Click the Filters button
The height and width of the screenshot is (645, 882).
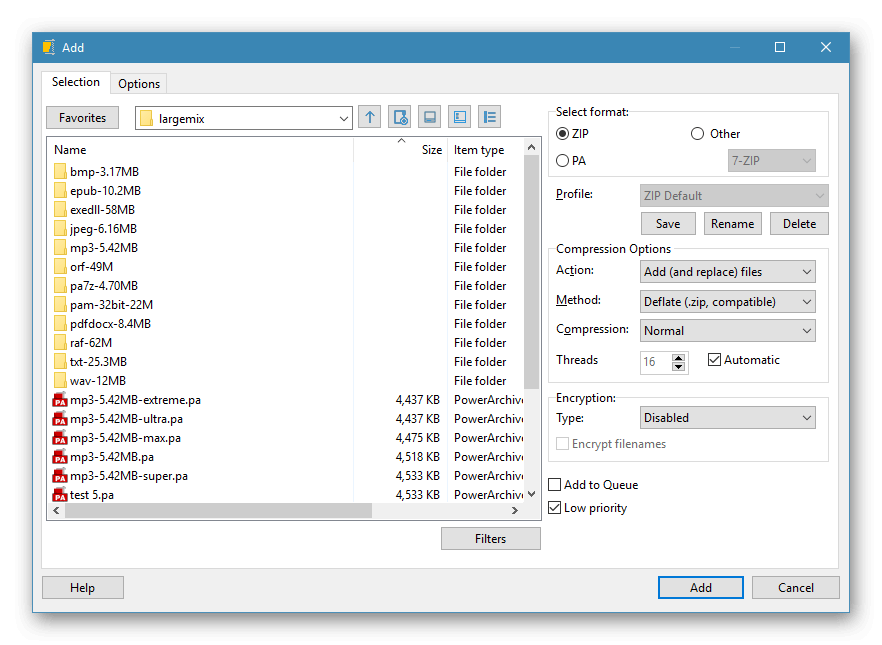(x=490, y=539)
